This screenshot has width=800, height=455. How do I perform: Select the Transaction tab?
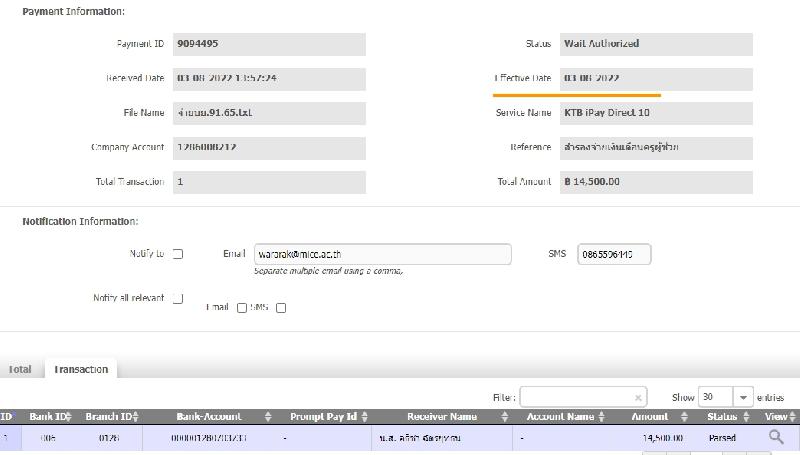81,369
